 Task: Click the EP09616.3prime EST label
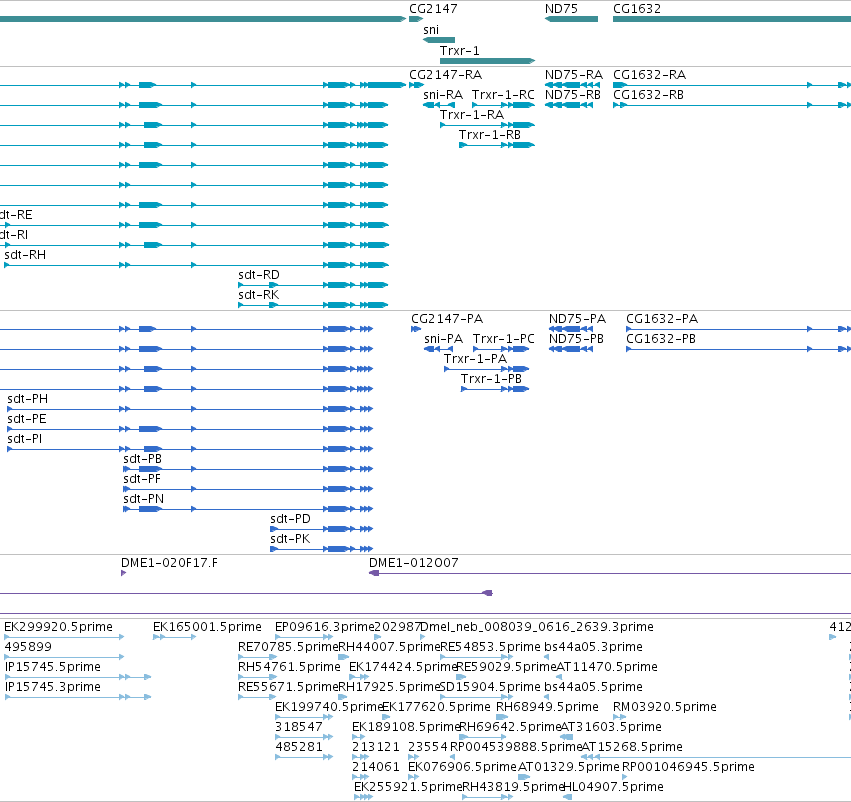tap(325, 627)
